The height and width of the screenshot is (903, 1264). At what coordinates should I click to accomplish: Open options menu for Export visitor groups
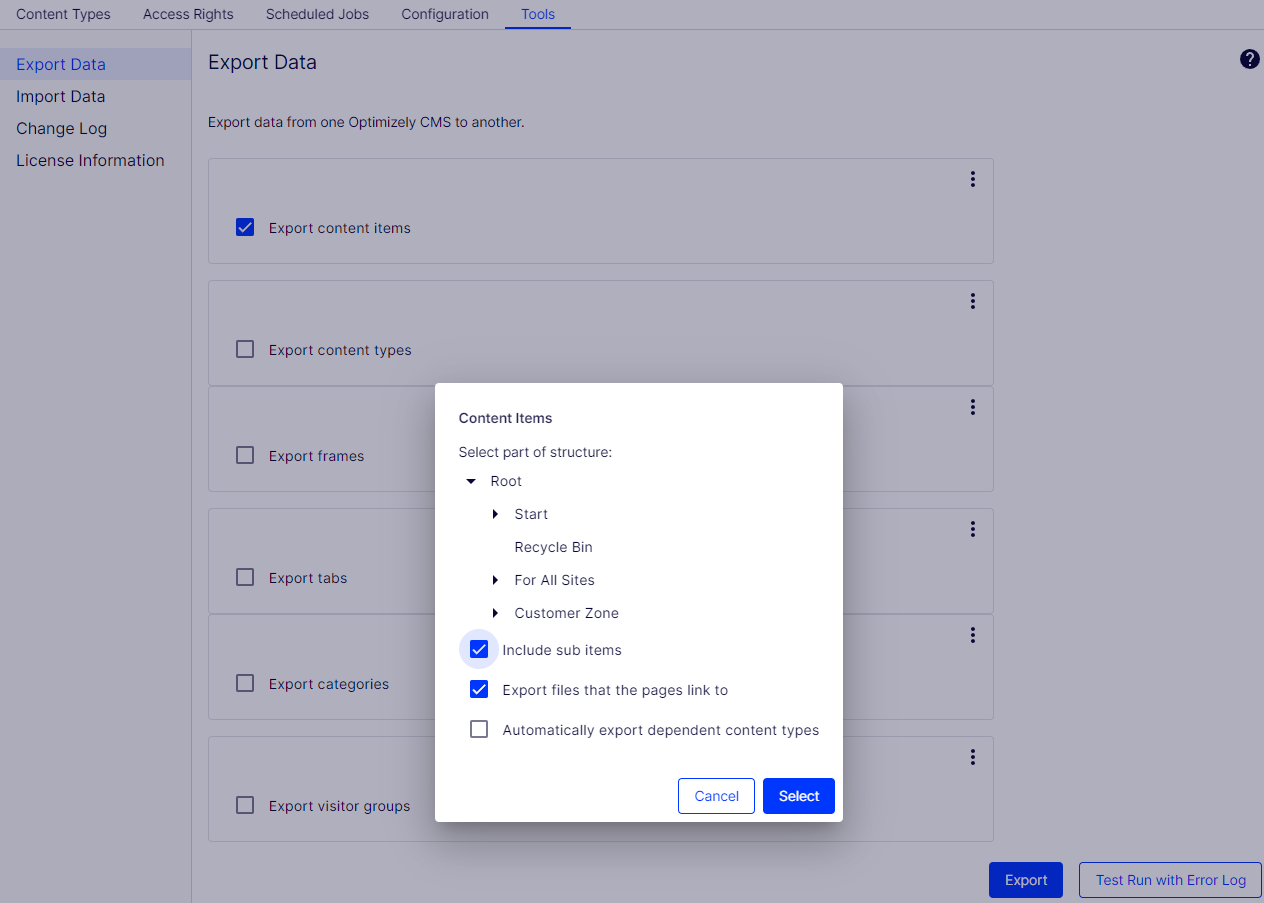972,757
